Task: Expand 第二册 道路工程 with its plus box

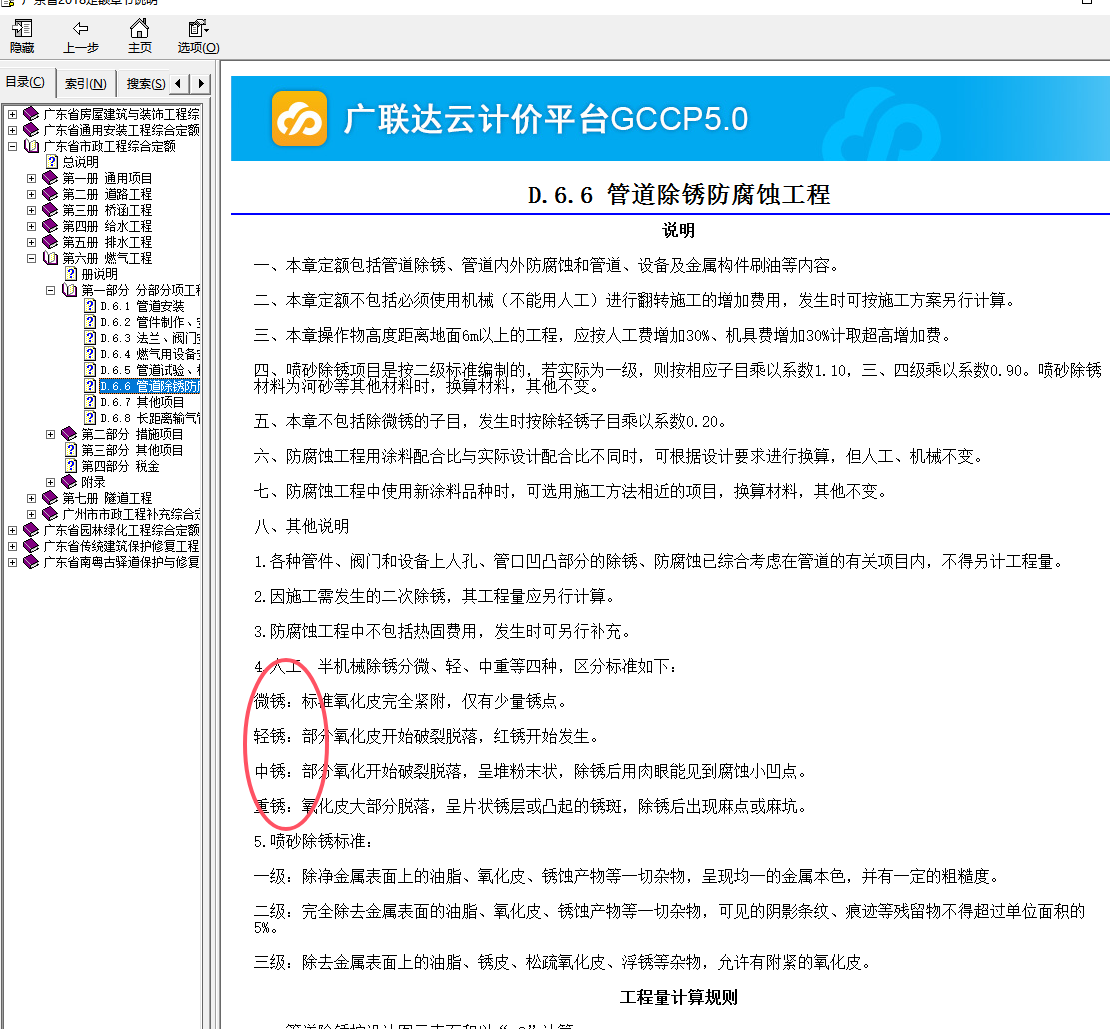Action: pos(31,194)
